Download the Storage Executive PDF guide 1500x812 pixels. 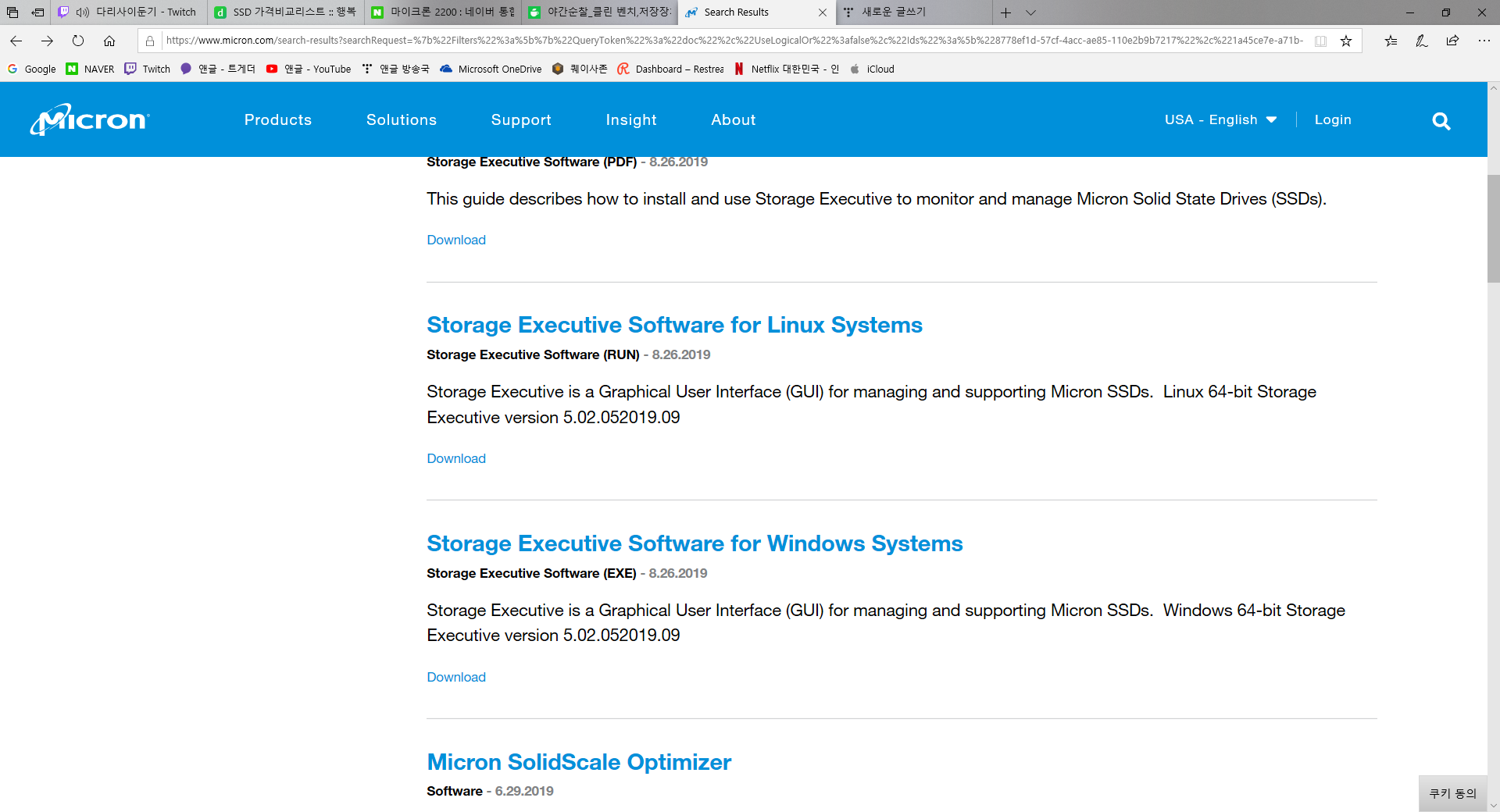pos(456,240)
